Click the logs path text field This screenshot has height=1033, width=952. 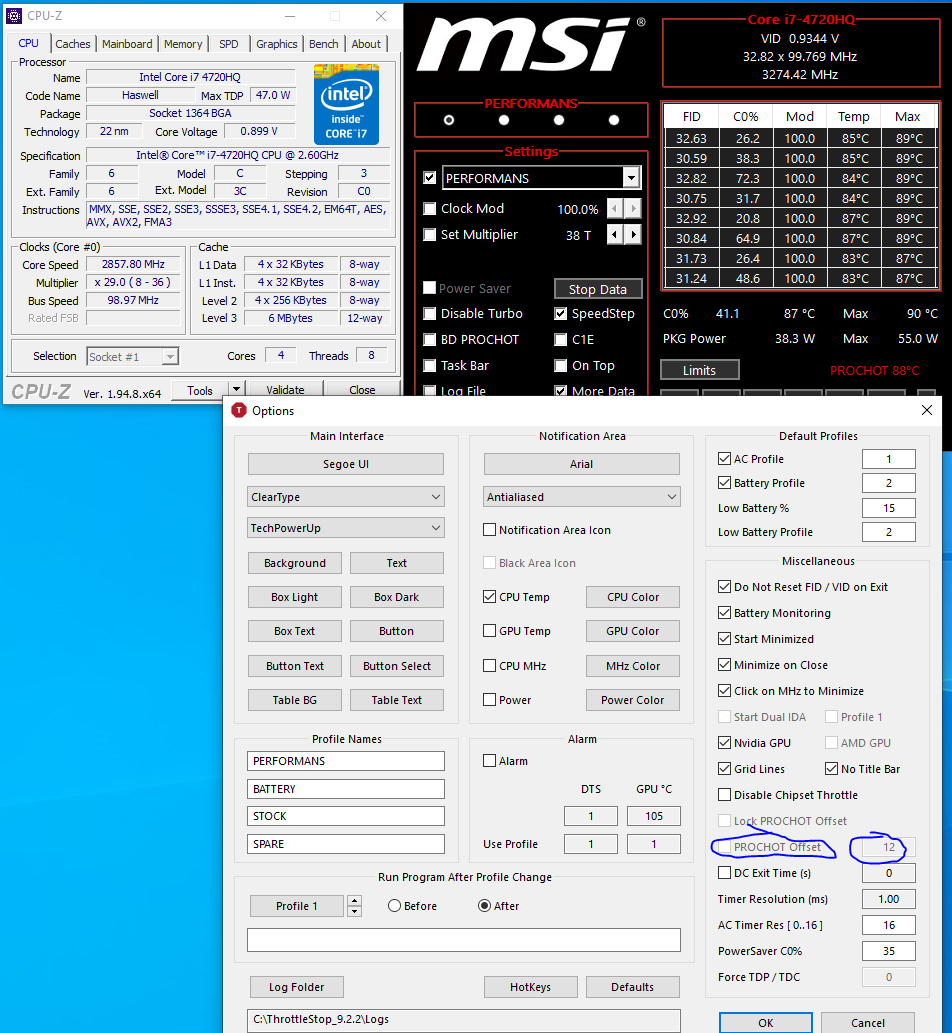[464, 1019]
